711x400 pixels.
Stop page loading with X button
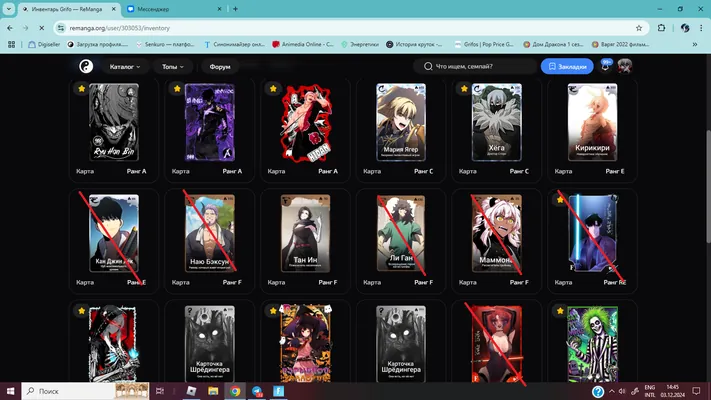pyautogui.click(x=41, y=28)
